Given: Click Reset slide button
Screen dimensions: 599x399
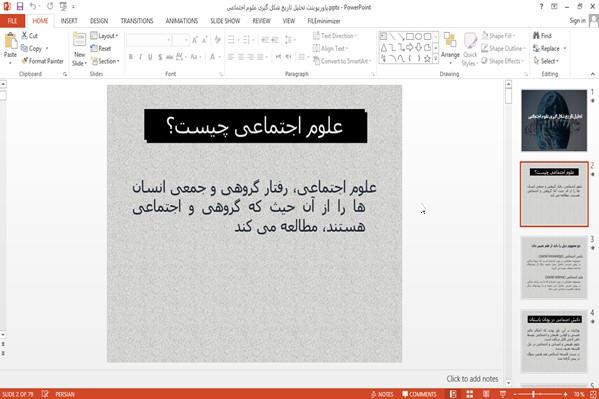Looking at the screenshot, I should coord(101,49).
